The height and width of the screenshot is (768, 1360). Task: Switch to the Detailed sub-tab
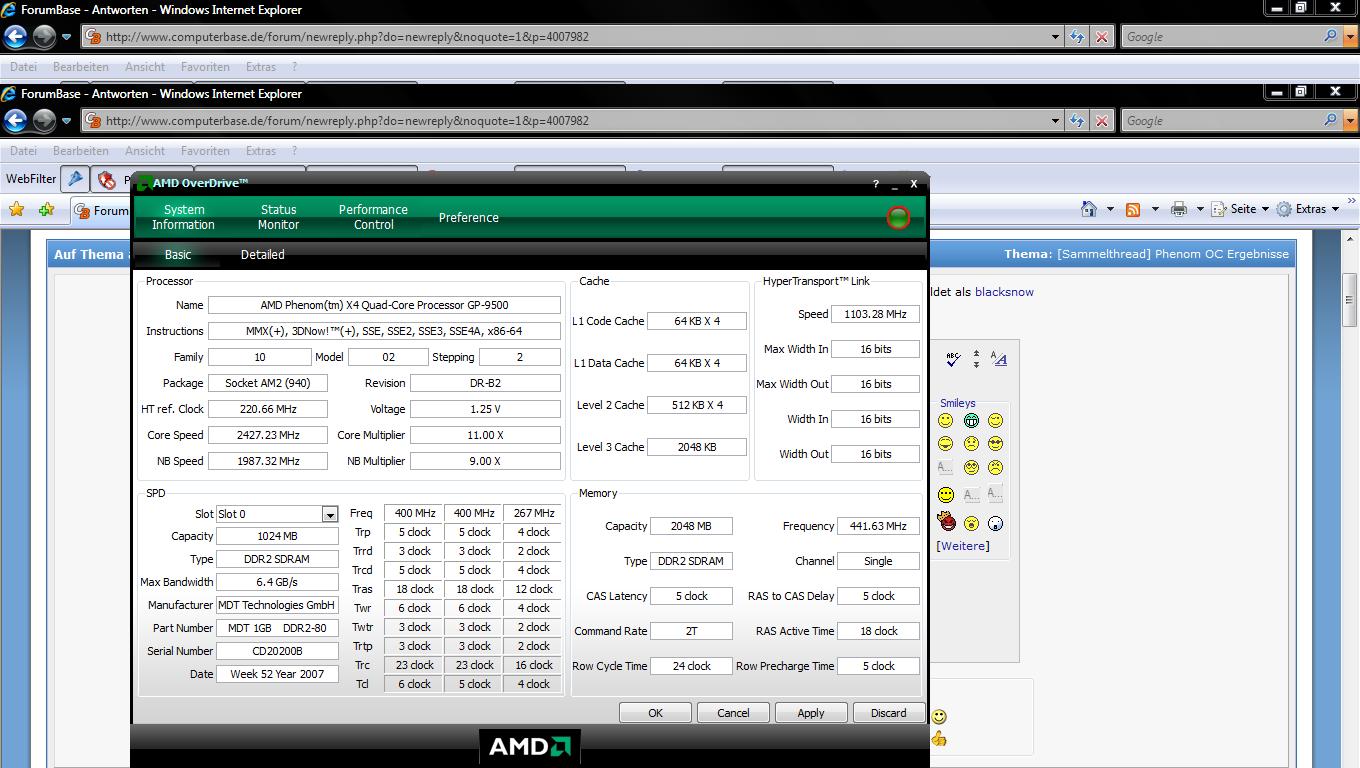pyautogui.click(x=263, y=255)
